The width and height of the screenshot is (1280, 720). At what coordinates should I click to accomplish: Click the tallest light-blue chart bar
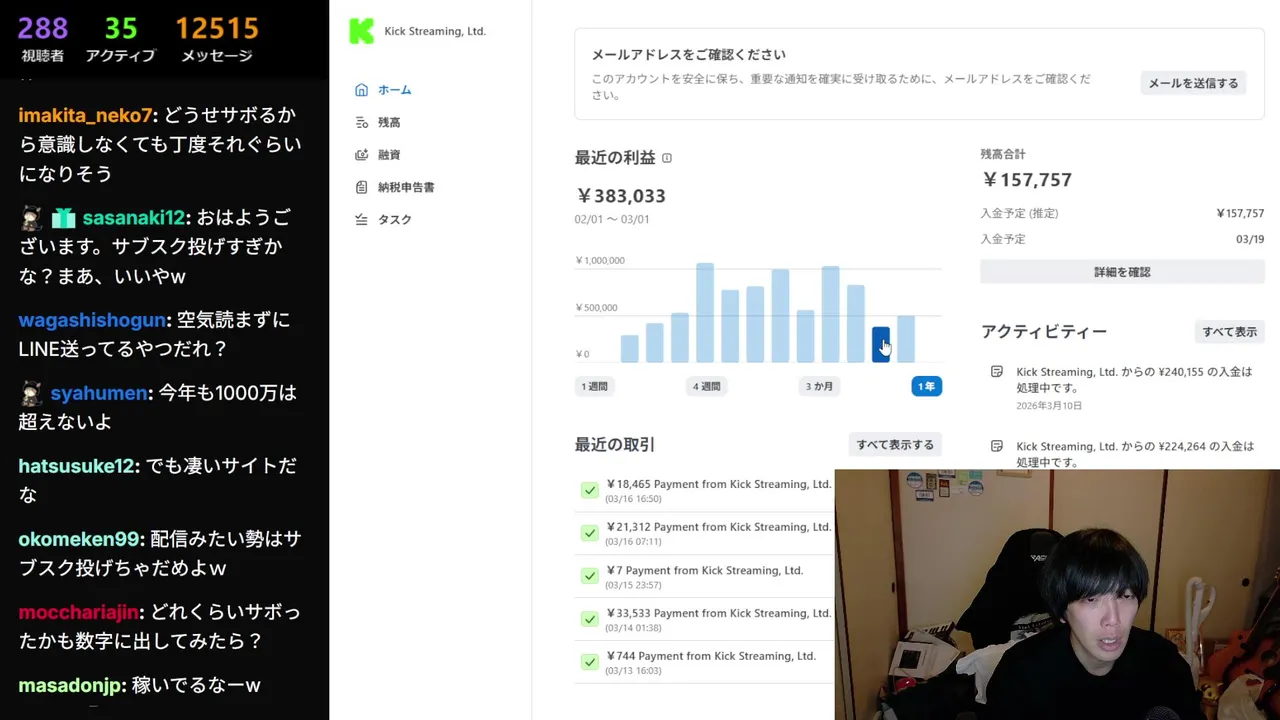coord(705,313)
